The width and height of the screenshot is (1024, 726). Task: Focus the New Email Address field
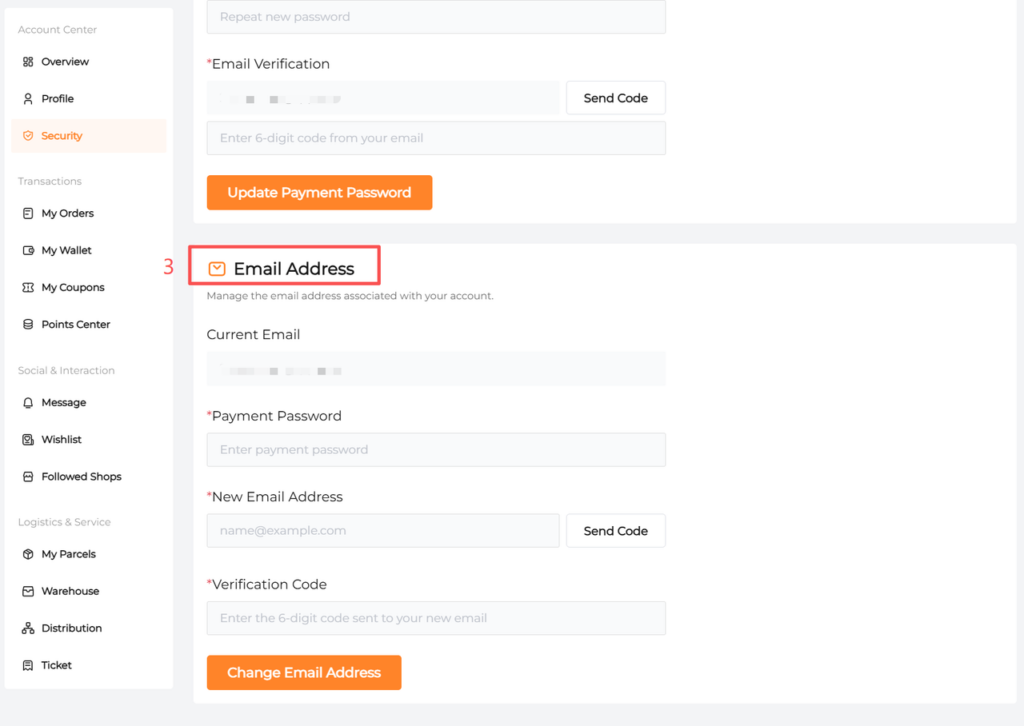pos(383,531)
